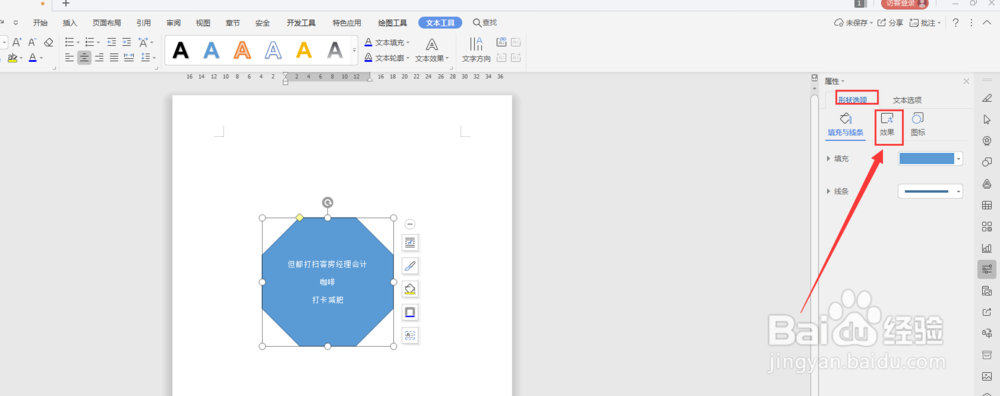Expand the text style gallery
Screen dimensions: 1000x396
355,50
